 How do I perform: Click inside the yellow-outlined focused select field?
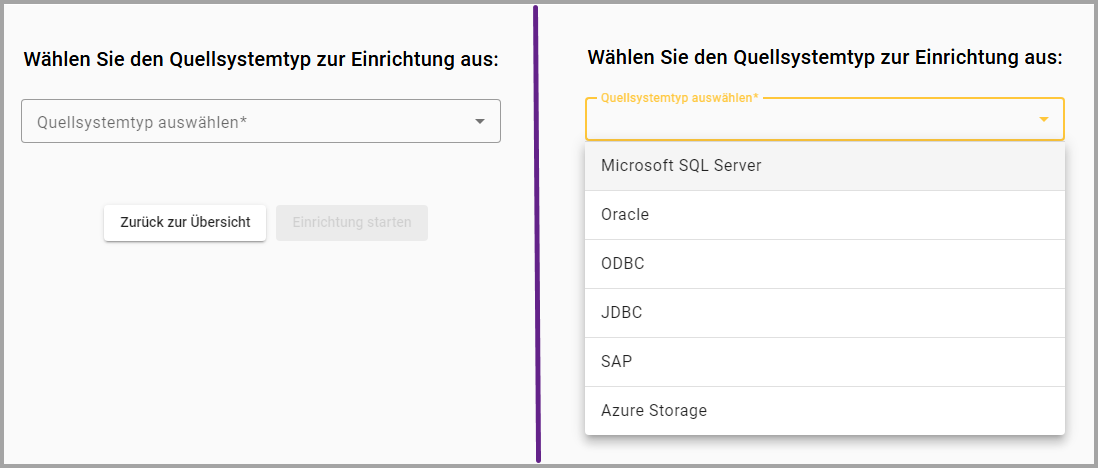pos(810,121)
